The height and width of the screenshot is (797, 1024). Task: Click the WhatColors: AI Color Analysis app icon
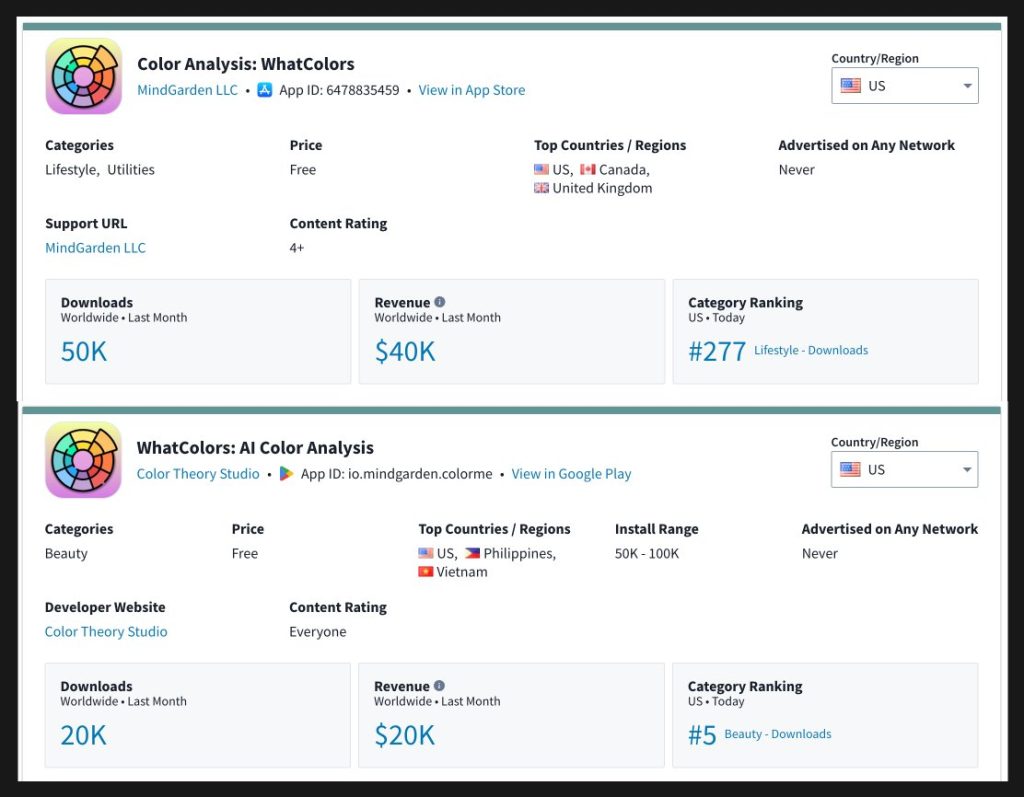83,460
